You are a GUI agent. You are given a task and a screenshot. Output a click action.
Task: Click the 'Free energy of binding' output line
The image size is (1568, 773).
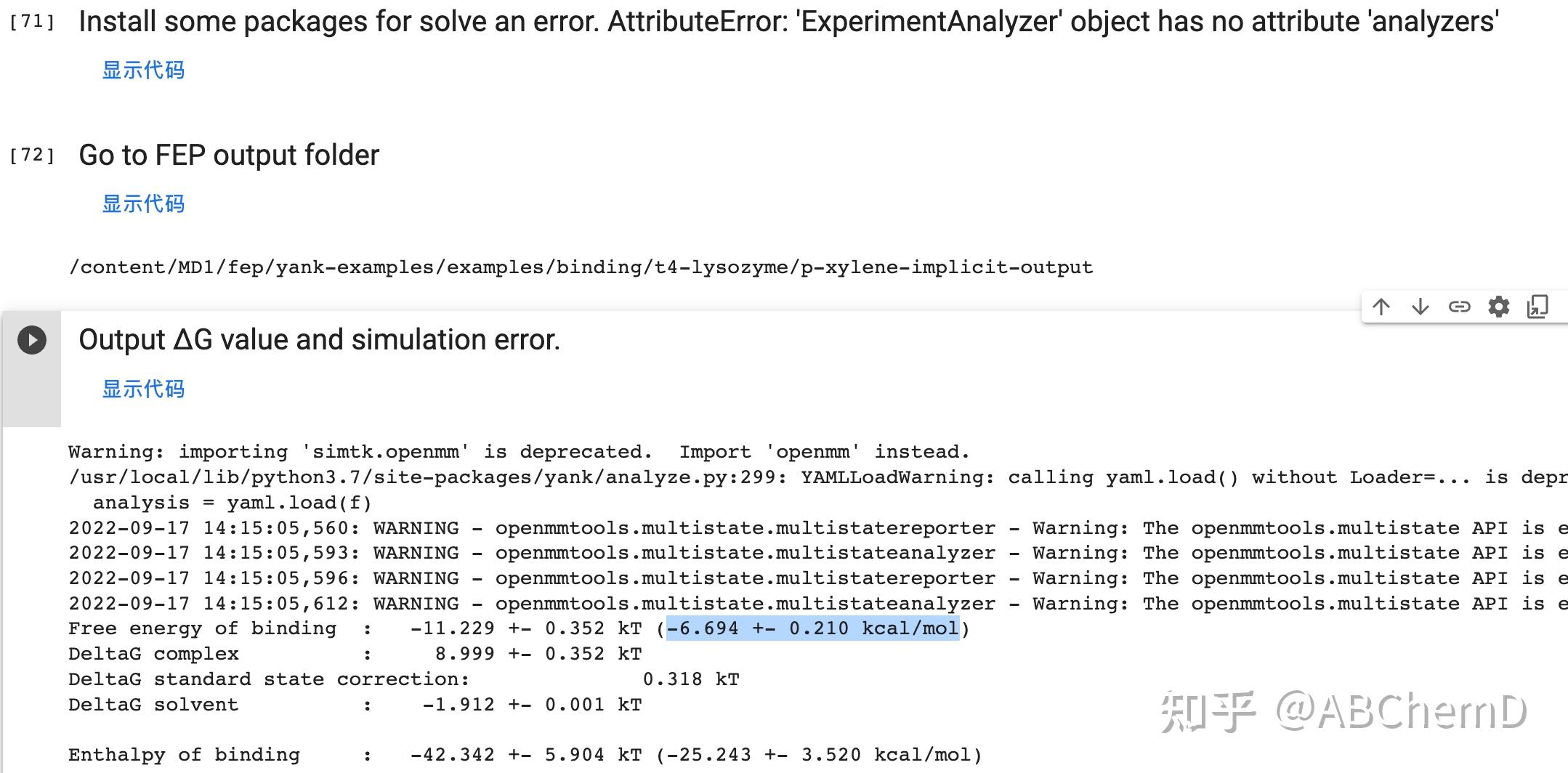(202, 628)
